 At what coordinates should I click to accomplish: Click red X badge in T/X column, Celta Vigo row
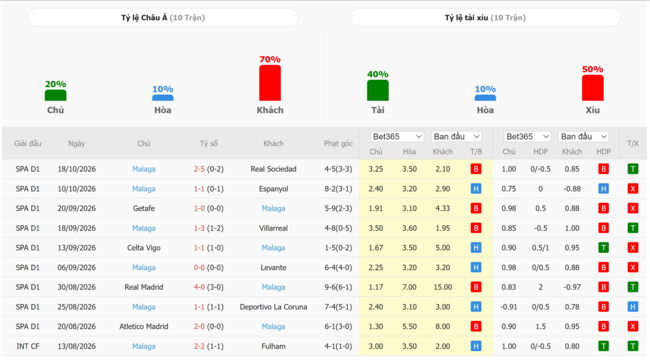tap(633, 248)
